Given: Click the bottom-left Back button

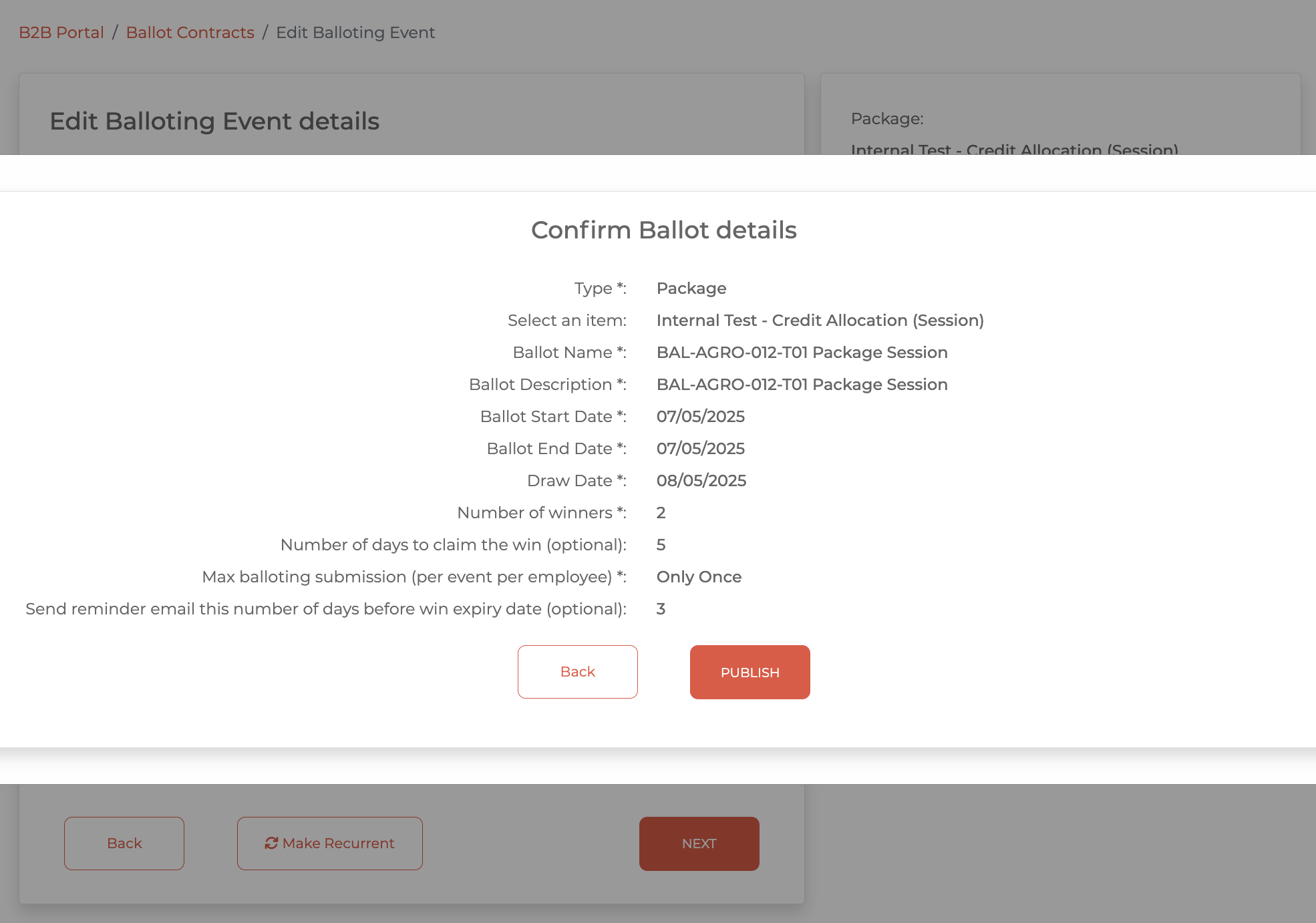Looking at the screenshot, I should (x=124, y=844).
